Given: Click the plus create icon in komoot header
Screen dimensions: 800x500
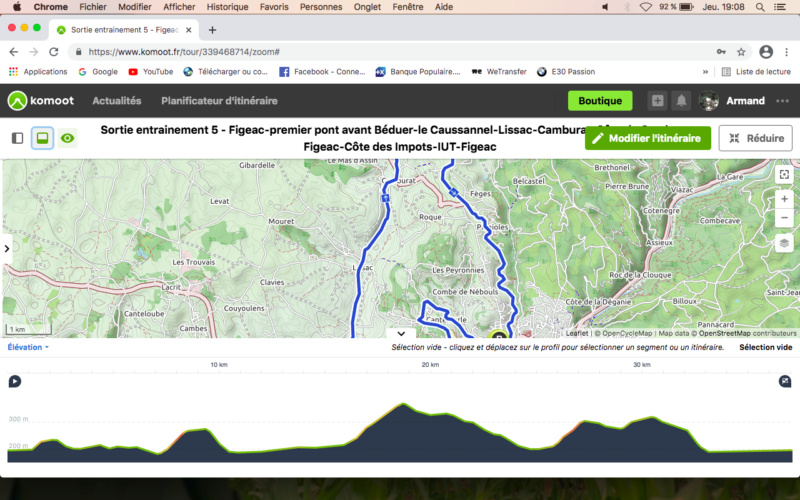Looking at the screenshot, I should (x=657, y=101).
